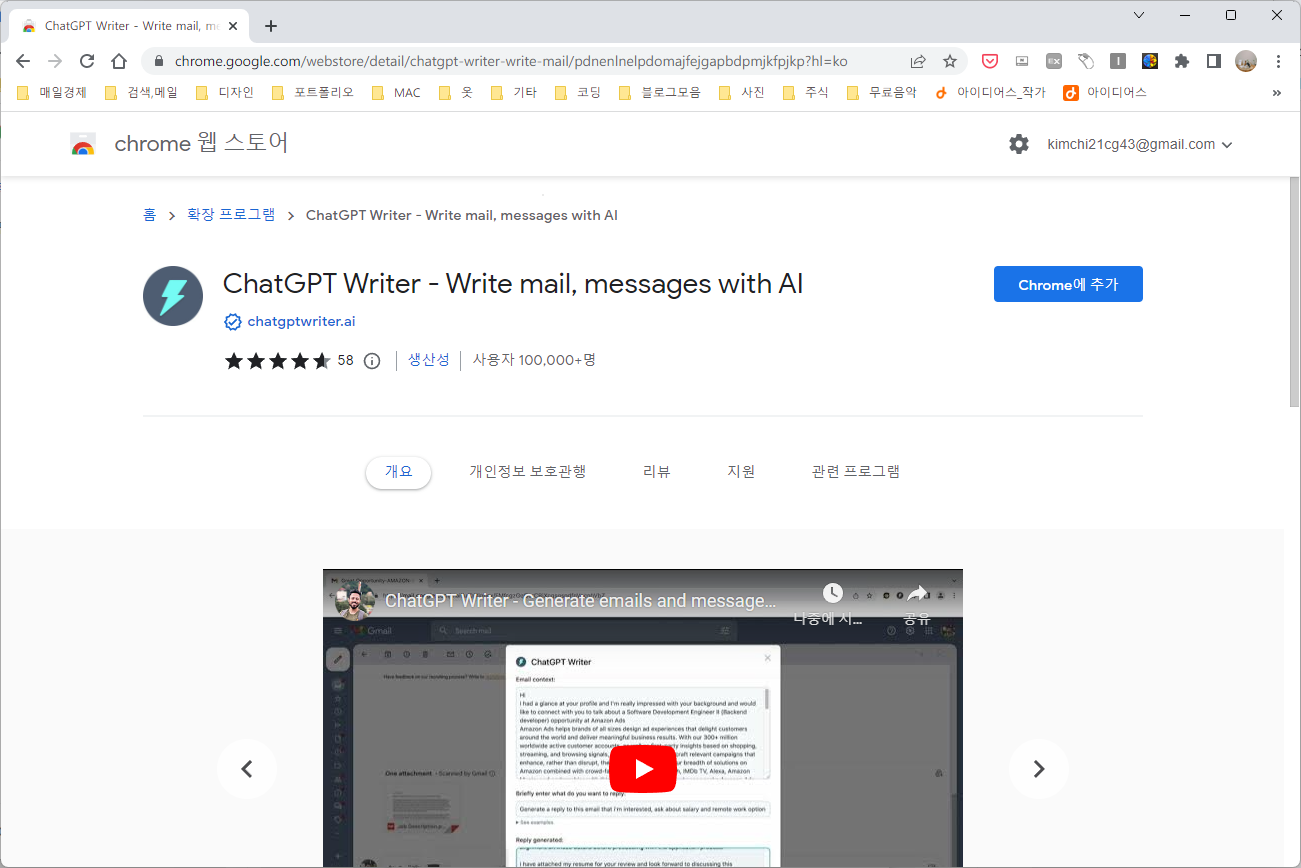Click the YouTube share arrow on video
The image size is (1301, 868).
(917, 593)
